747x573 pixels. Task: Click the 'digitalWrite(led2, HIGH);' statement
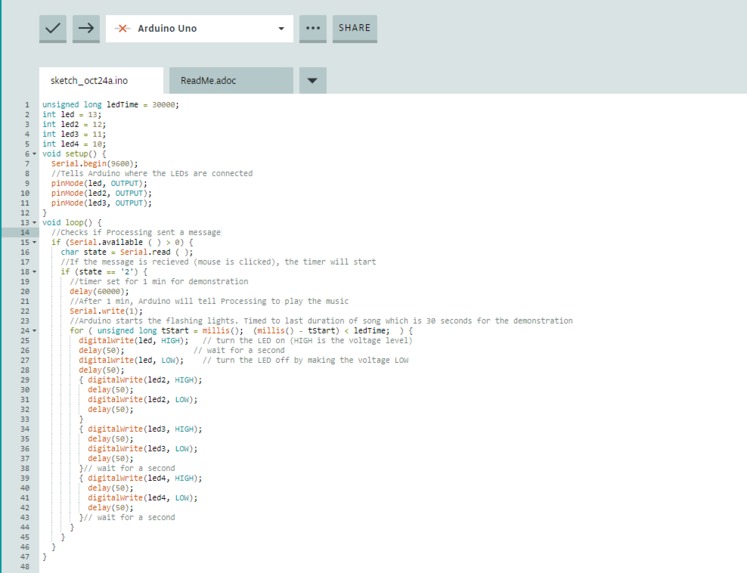145,380
